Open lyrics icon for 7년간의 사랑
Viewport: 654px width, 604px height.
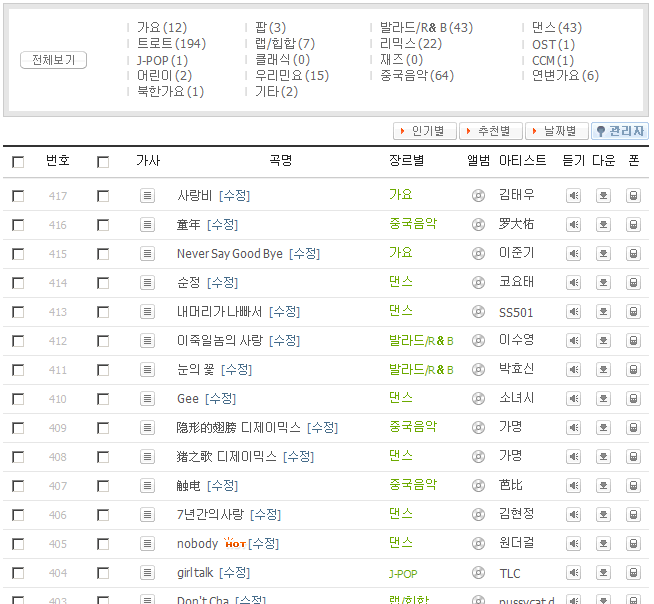(x=147, y=515)
